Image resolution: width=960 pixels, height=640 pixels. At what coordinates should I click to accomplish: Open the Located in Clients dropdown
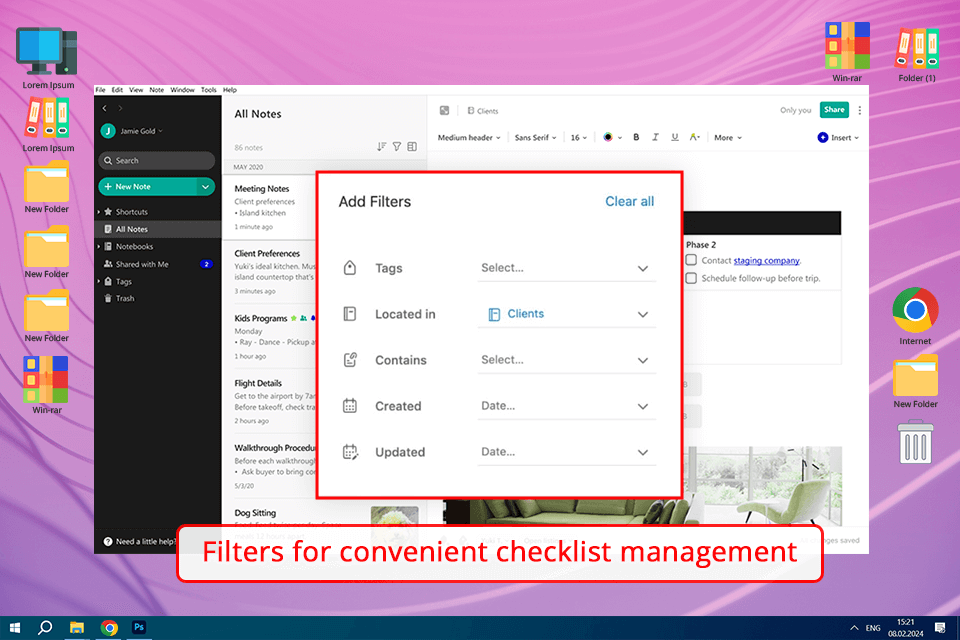(x=566, y=314)
